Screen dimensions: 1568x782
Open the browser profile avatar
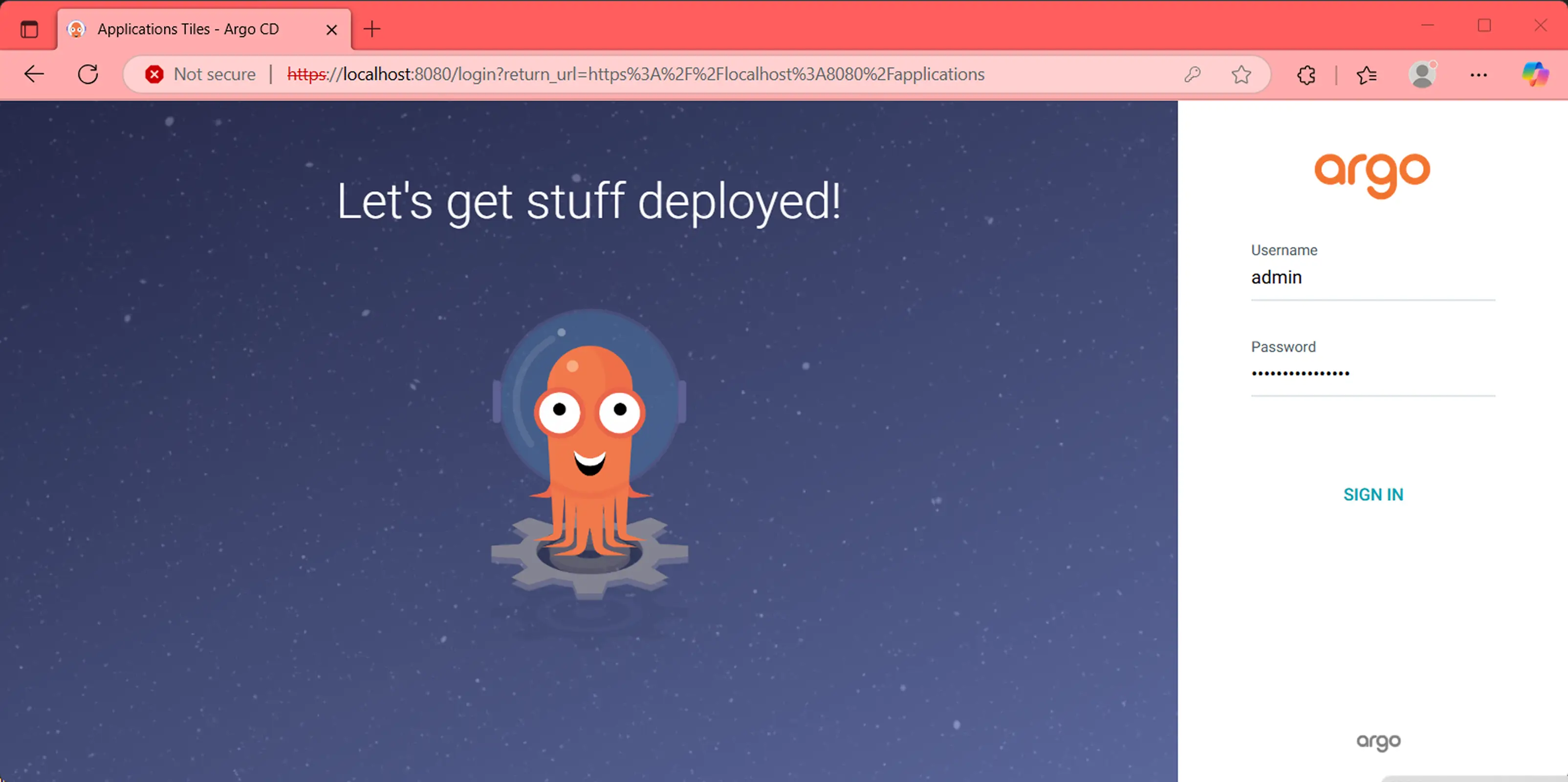coord(1422,74)
